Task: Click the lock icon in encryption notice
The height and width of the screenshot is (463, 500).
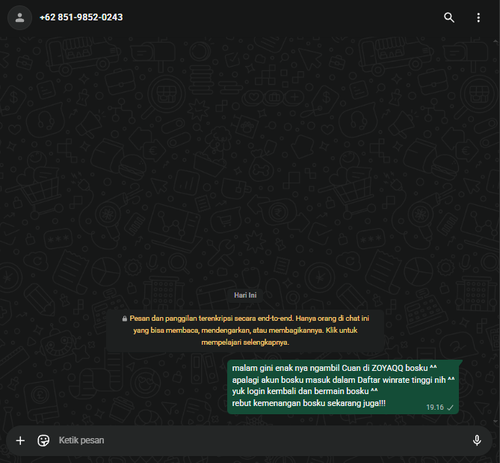Action: (124, 319)
